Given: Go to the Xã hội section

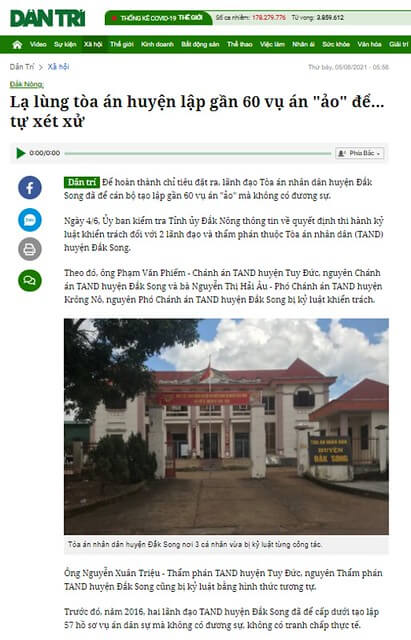Looking at the screenshot, I should click(93, 44).
